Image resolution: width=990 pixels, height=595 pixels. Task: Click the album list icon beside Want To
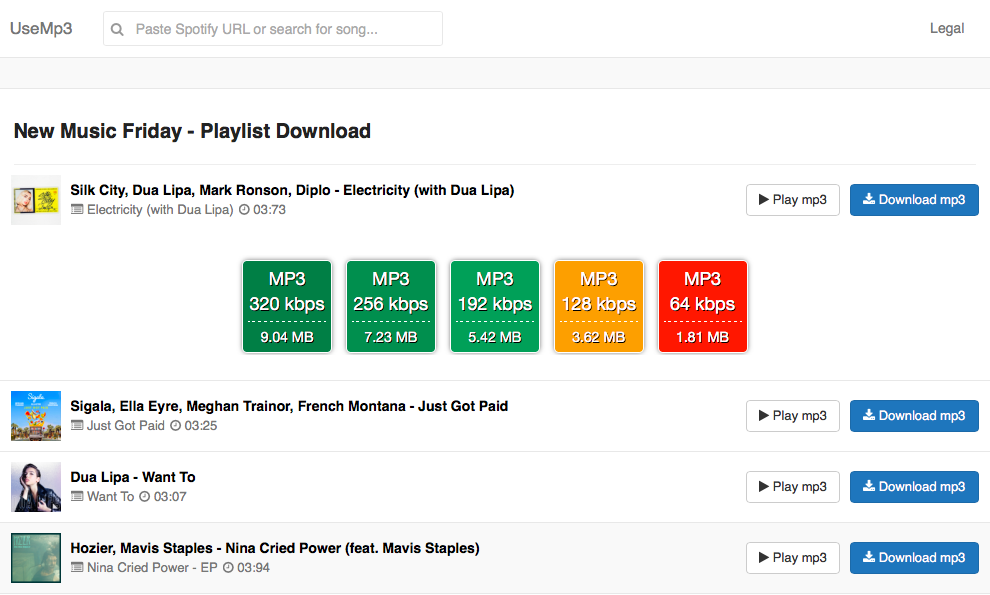point(77,496)
